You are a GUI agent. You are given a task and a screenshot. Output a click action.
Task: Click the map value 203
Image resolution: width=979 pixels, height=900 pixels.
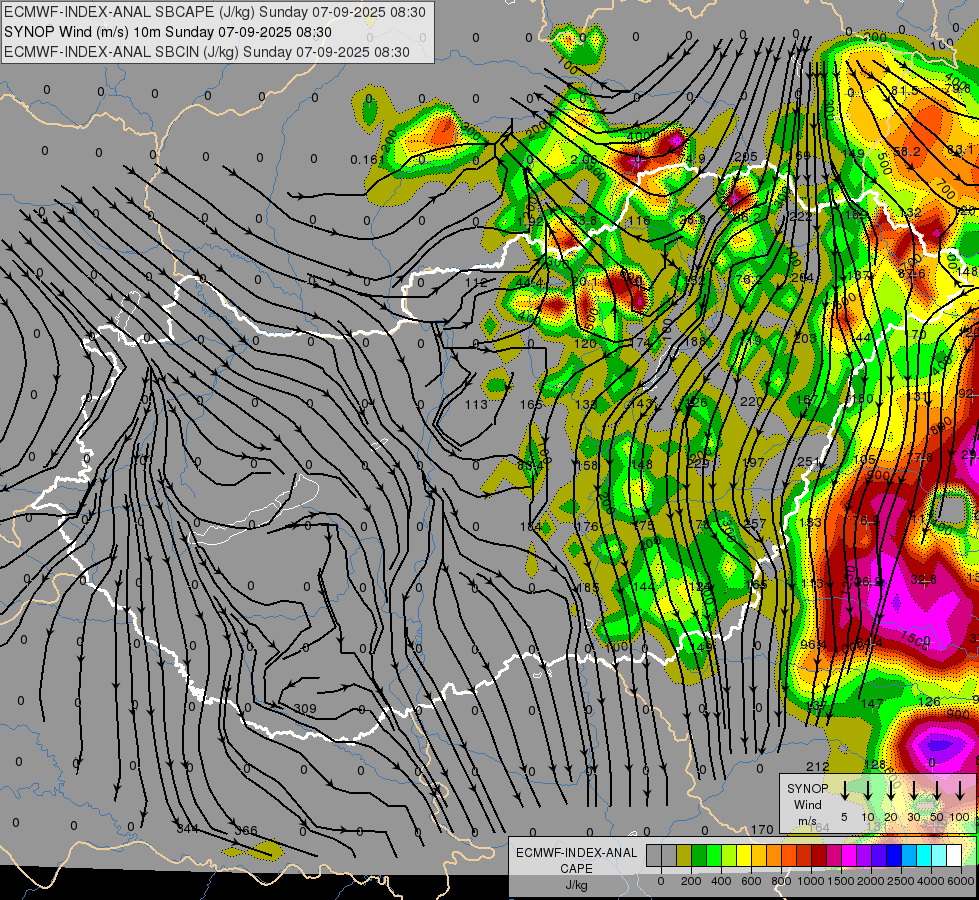pos(805,338)
